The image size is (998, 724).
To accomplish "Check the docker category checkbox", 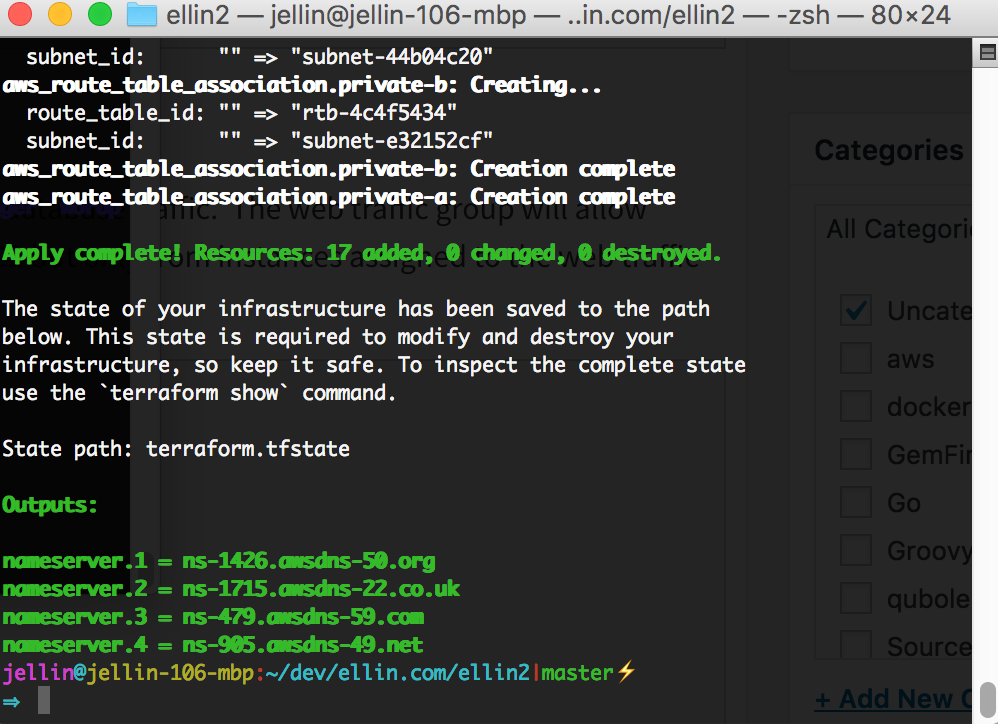I will pyautogui.click(x=855, y=406).
